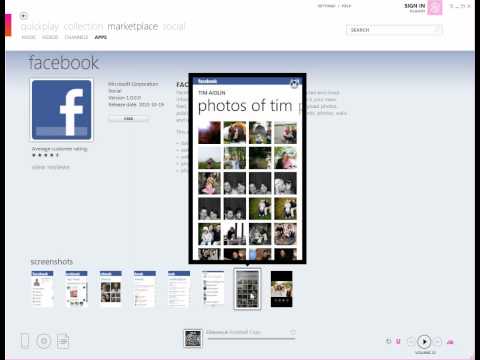Open the last black screenshot thumbnail
Viewport: 480px width, 360px height.
tap(281, 289)
